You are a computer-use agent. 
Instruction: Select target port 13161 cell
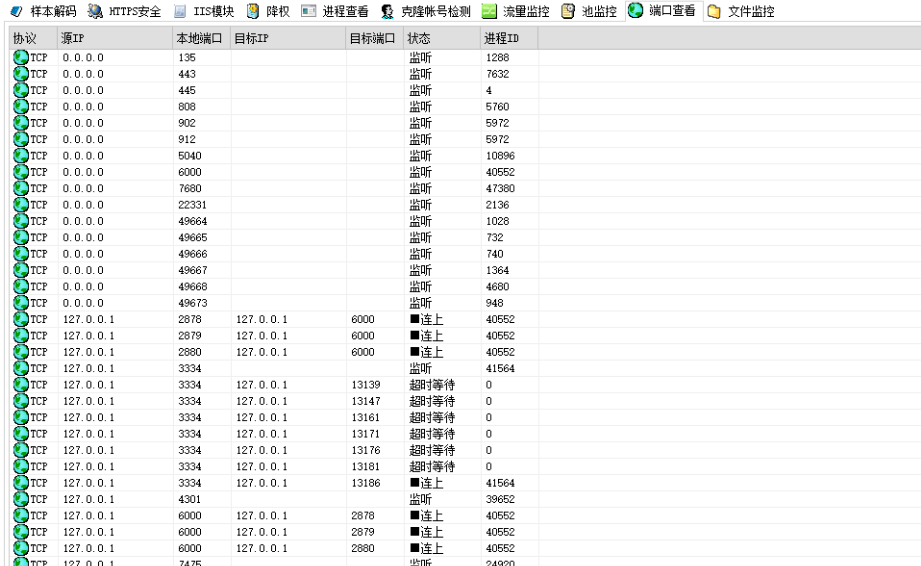tap(366, 417)
